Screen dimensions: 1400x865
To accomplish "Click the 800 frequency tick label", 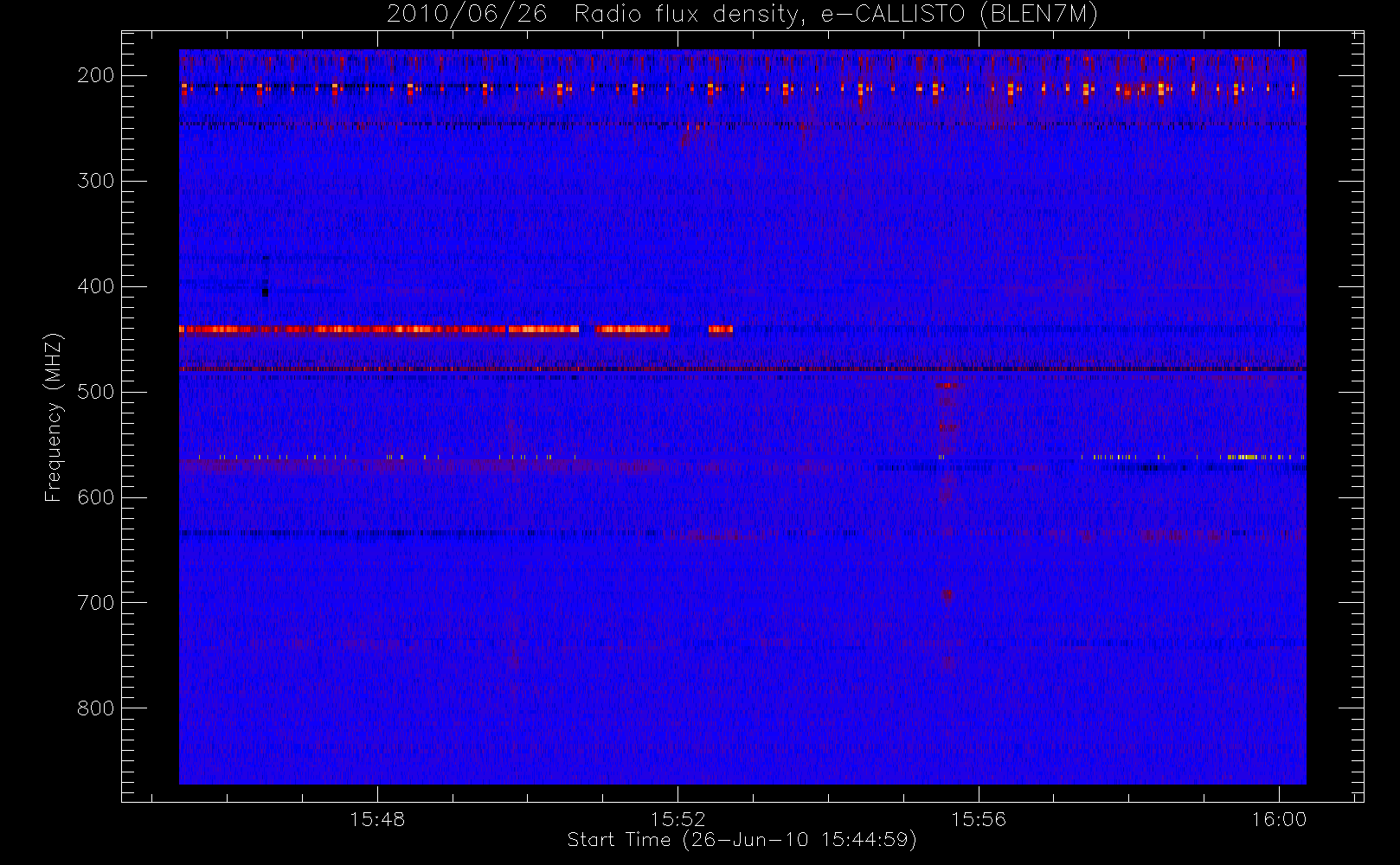I will [x=96, y=708].
